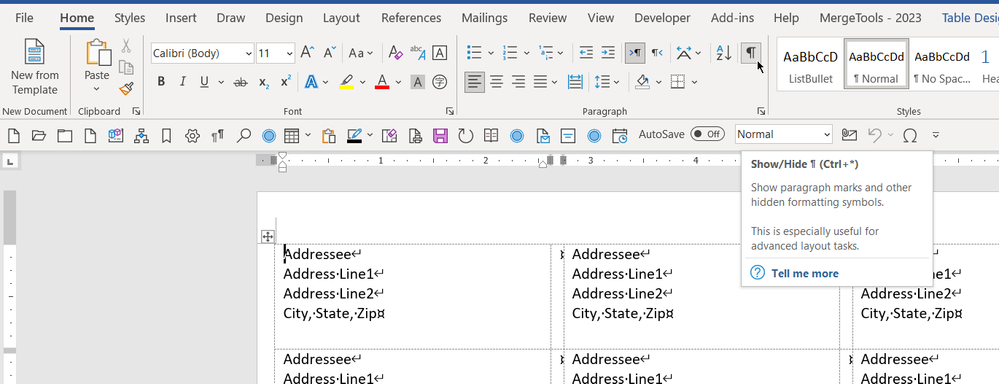Cut selection with the scissors icon
Viewport: 999px width, 384px height.
pos(126,46)
